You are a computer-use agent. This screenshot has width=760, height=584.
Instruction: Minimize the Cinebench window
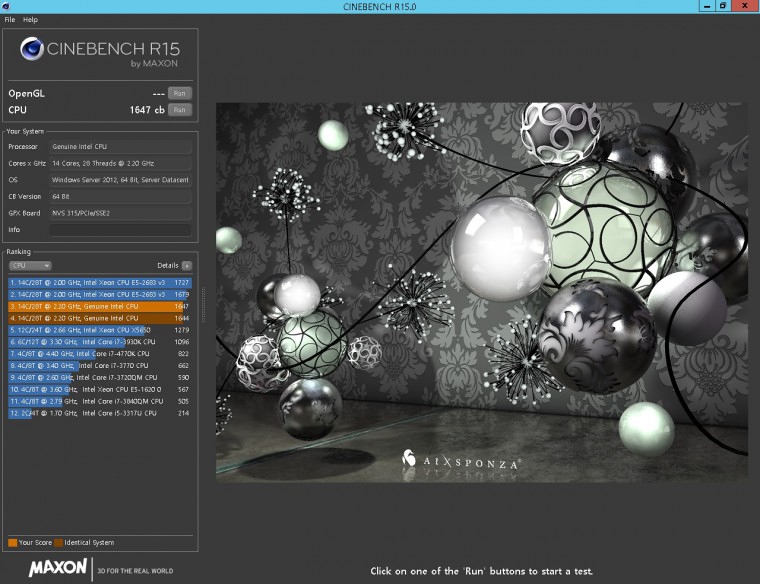tap(707, 6)
